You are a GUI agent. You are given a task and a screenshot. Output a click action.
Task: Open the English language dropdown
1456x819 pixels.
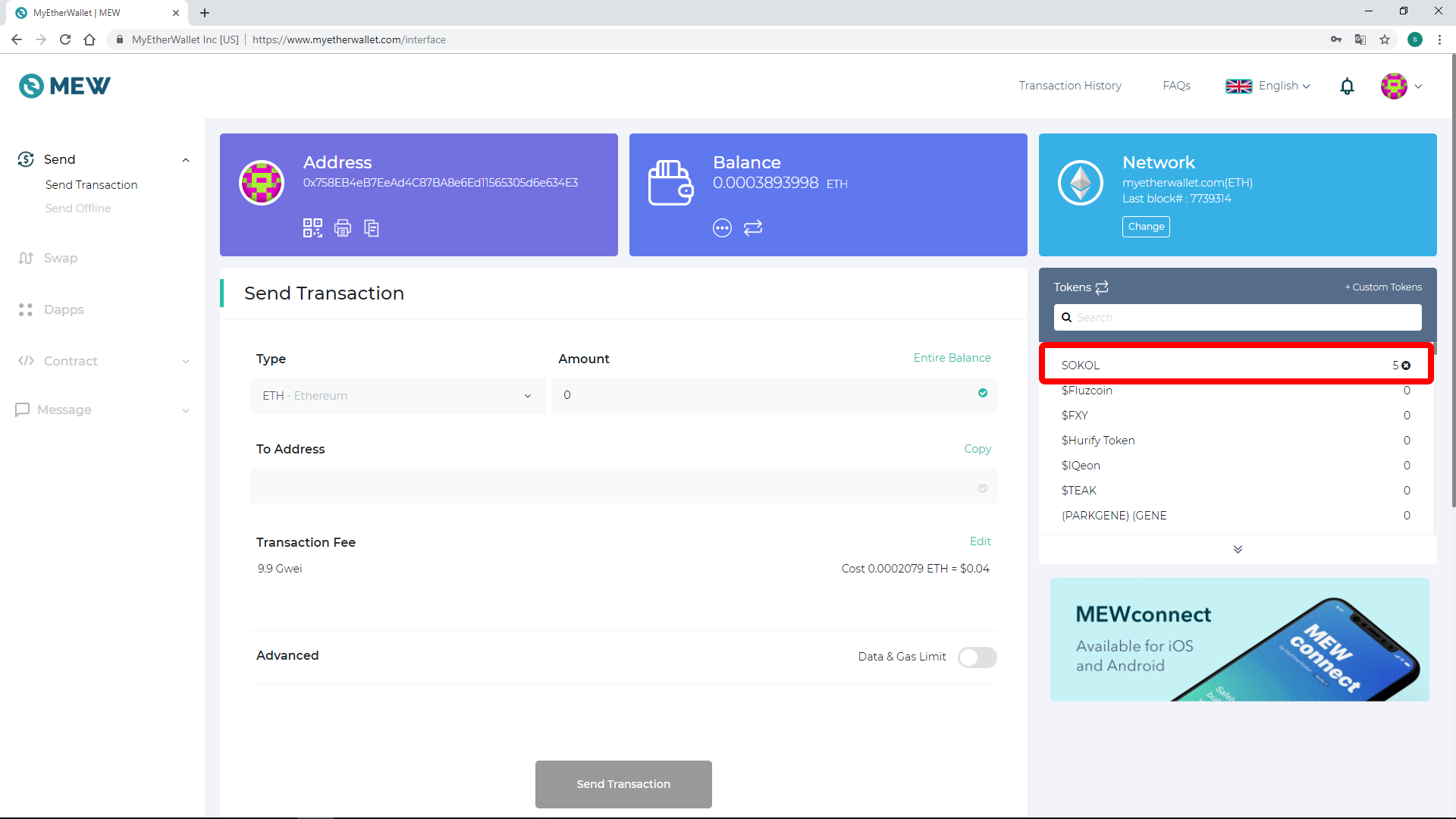1268,86
